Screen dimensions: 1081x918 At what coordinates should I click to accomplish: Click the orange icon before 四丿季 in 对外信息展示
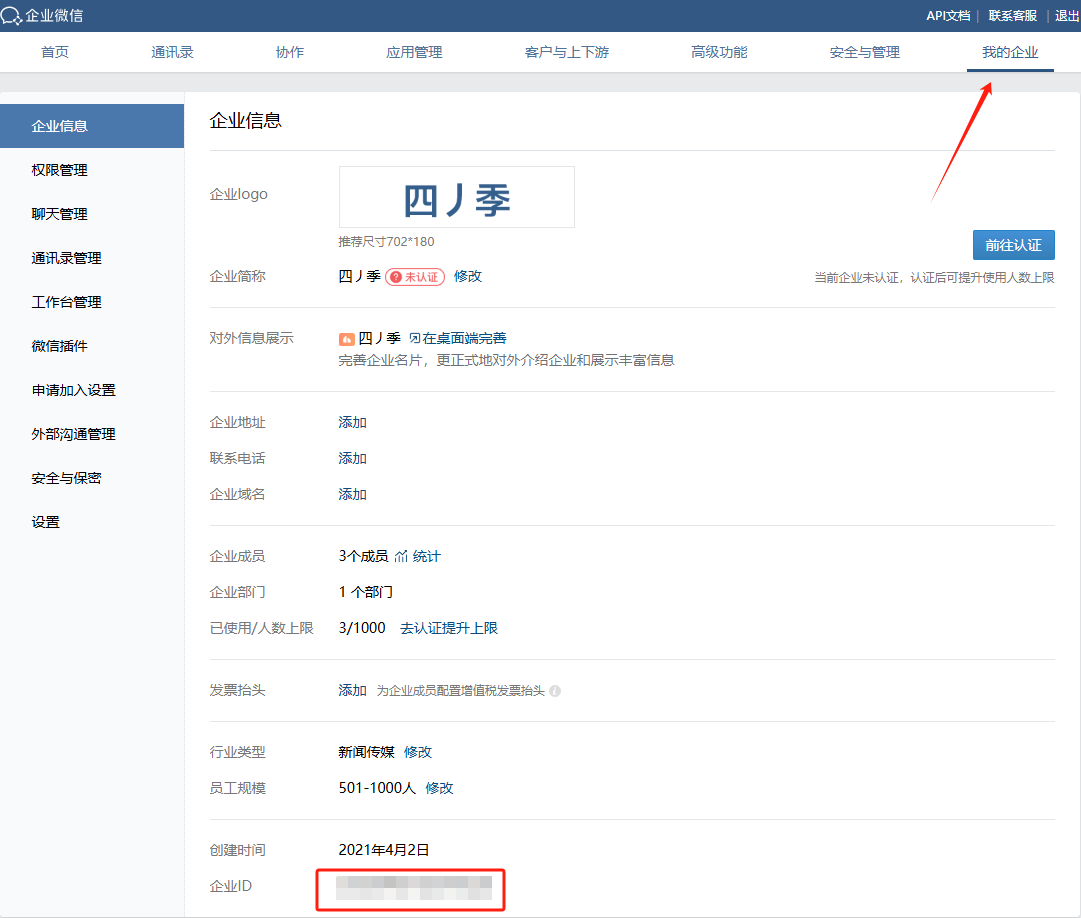click(x=346, y=339)
